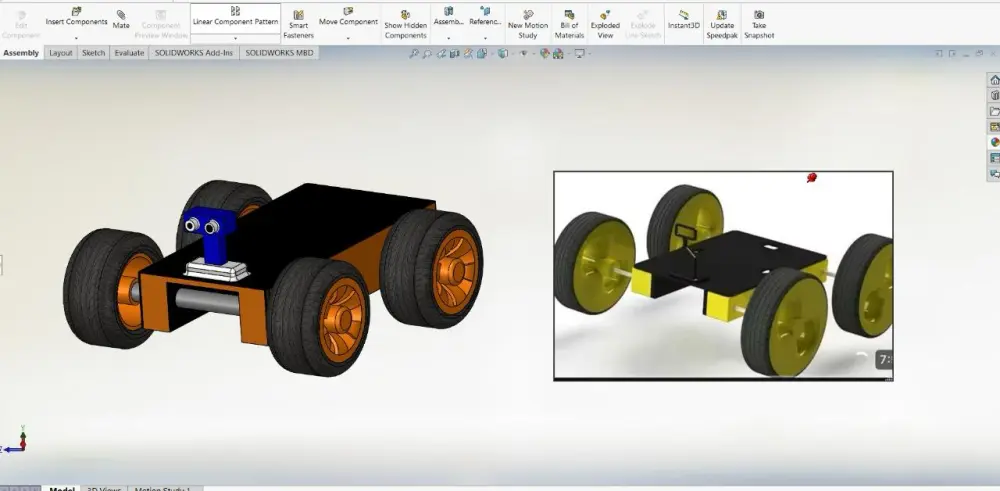
Task: Expand Assembly Features dropdown arrow
Action: (448, 38)
